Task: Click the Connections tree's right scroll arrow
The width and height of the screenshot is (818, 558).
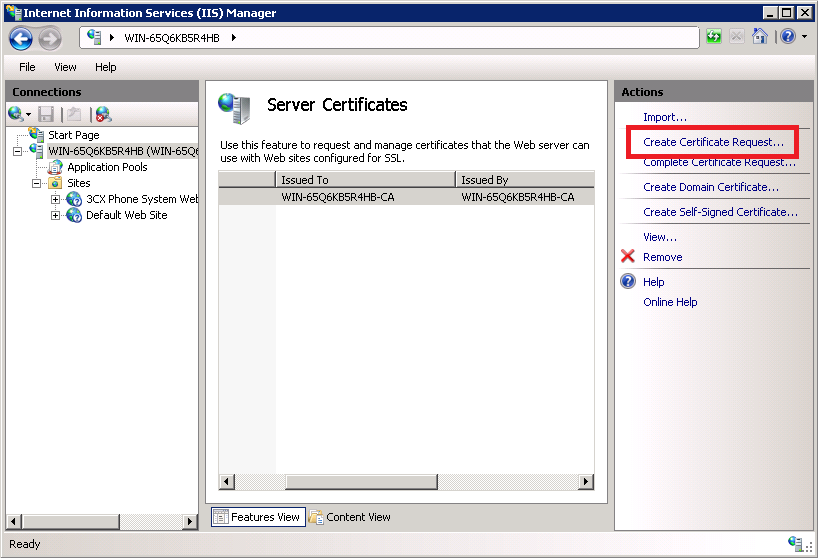Action: click(x=190, y=521)
